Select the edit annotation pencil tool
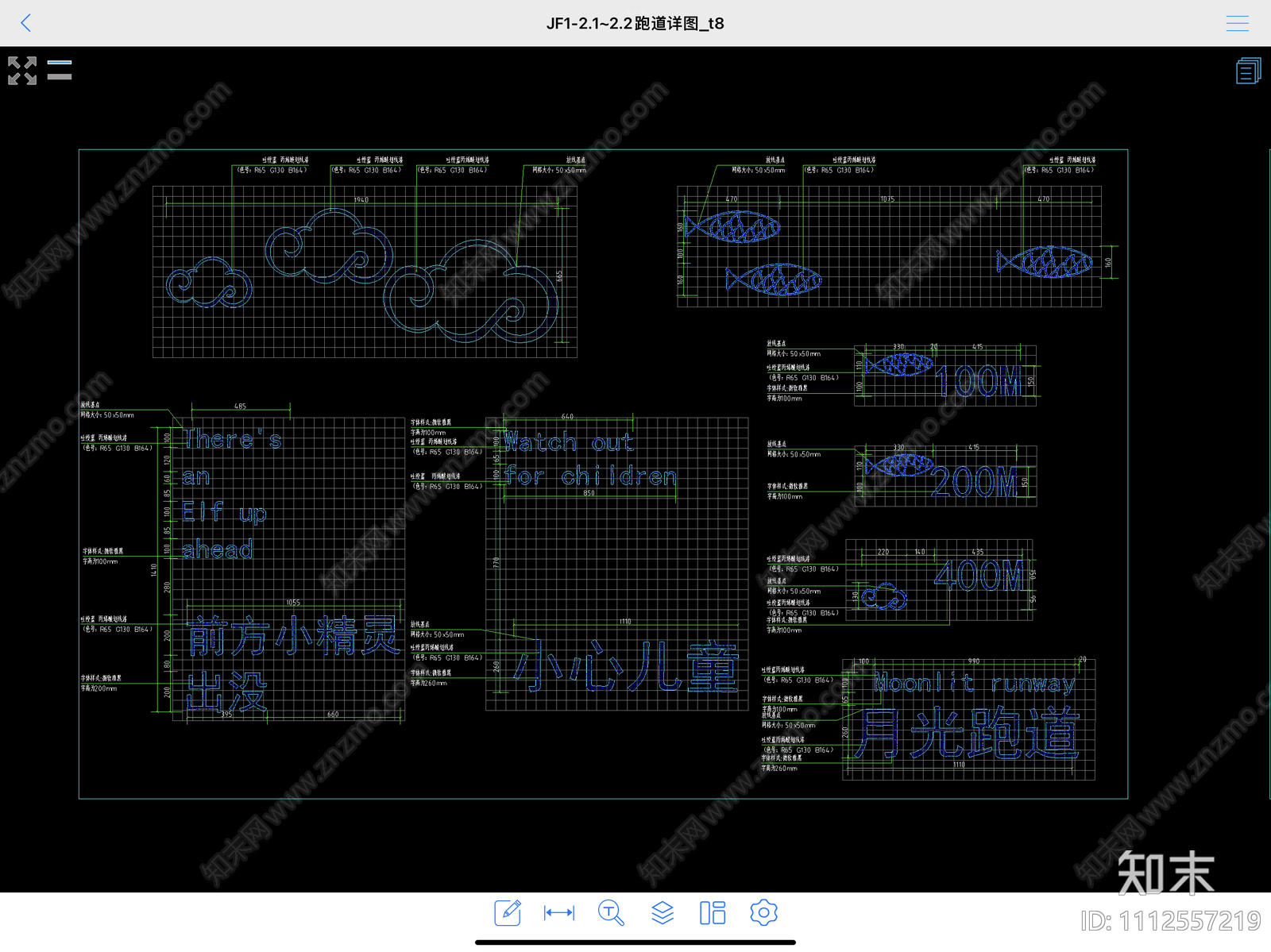This screenshot has height=952, width=1271. 508,912
